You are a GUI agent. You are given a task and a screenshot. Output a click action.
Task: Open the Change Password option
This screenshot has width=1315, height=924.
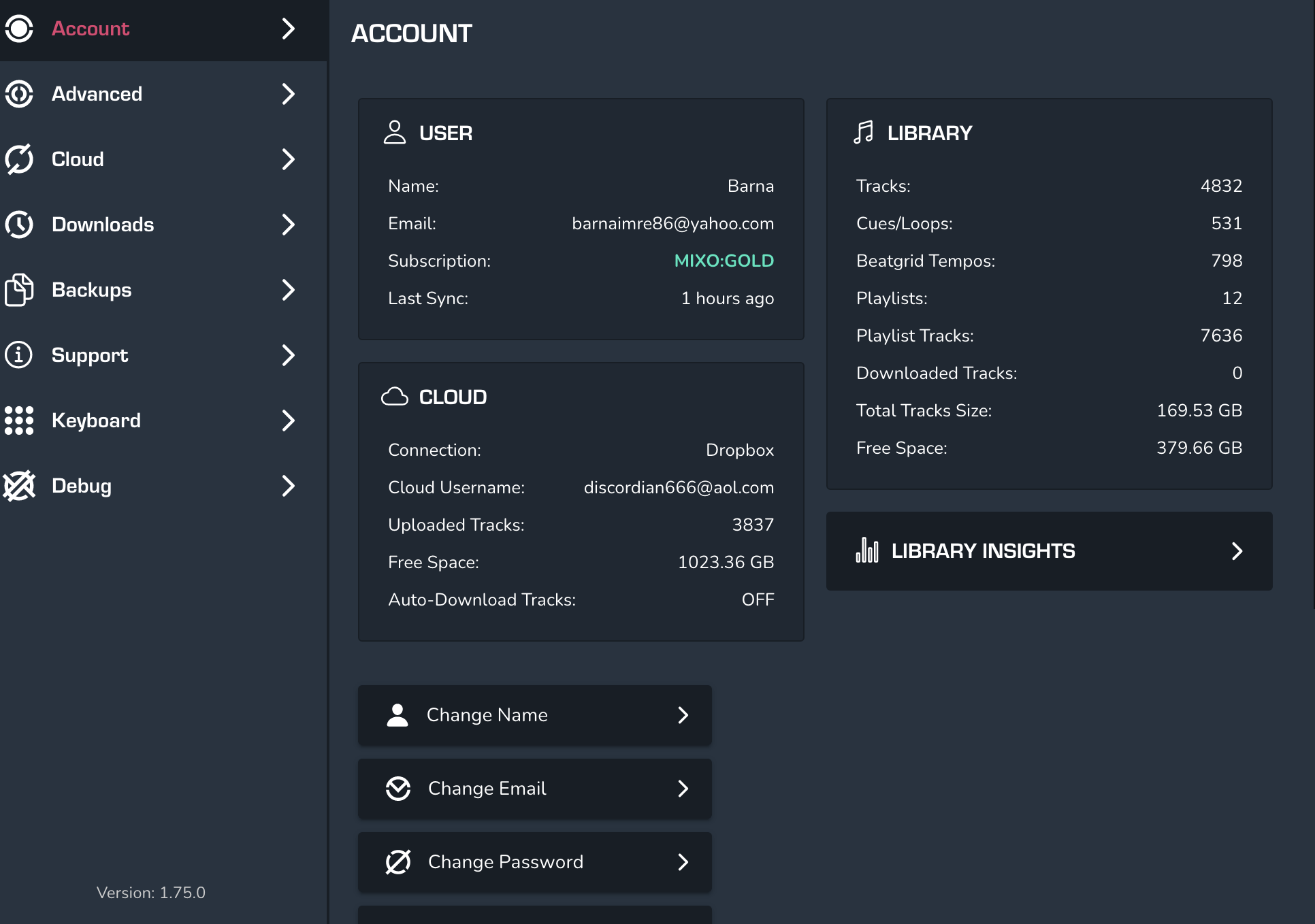pos(534,862)
